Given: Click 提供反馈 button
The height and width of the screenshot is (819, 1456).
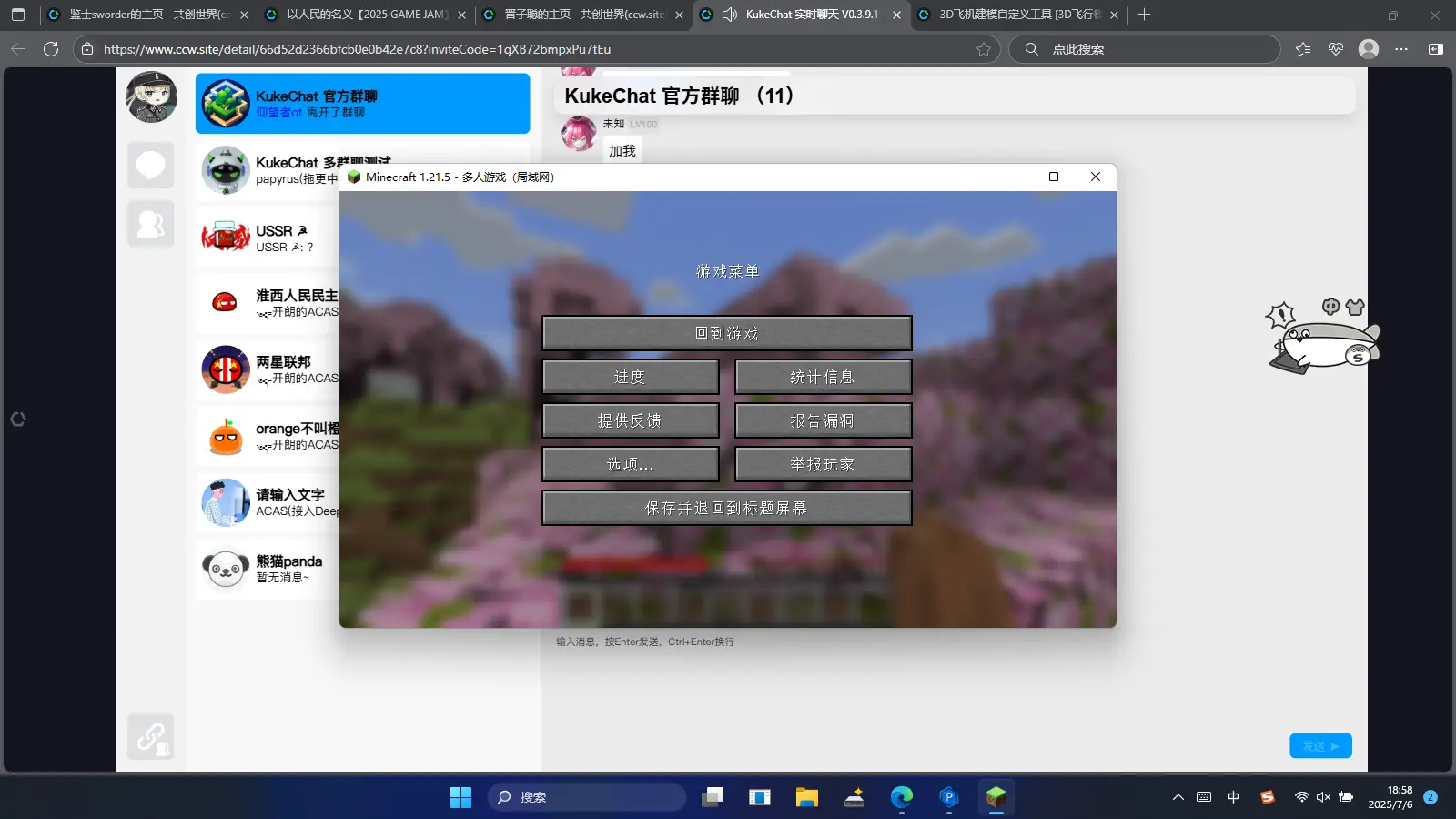Looking at the screenshot, I should pyautogui.click(x=630, y=420).
